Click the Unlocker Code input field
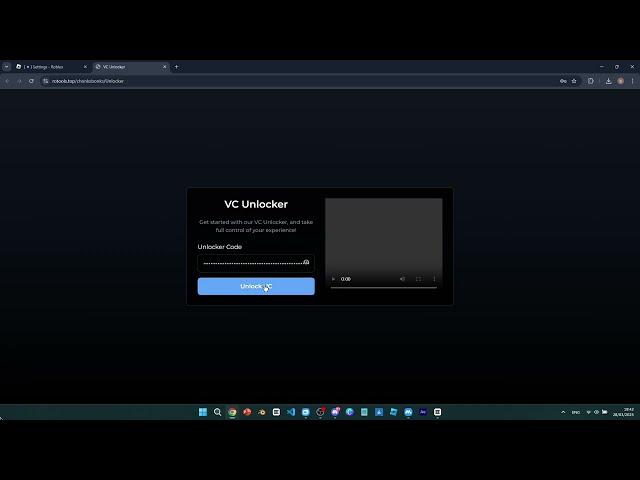Viewport: 640px width, 480px height. tap(250, 263)
